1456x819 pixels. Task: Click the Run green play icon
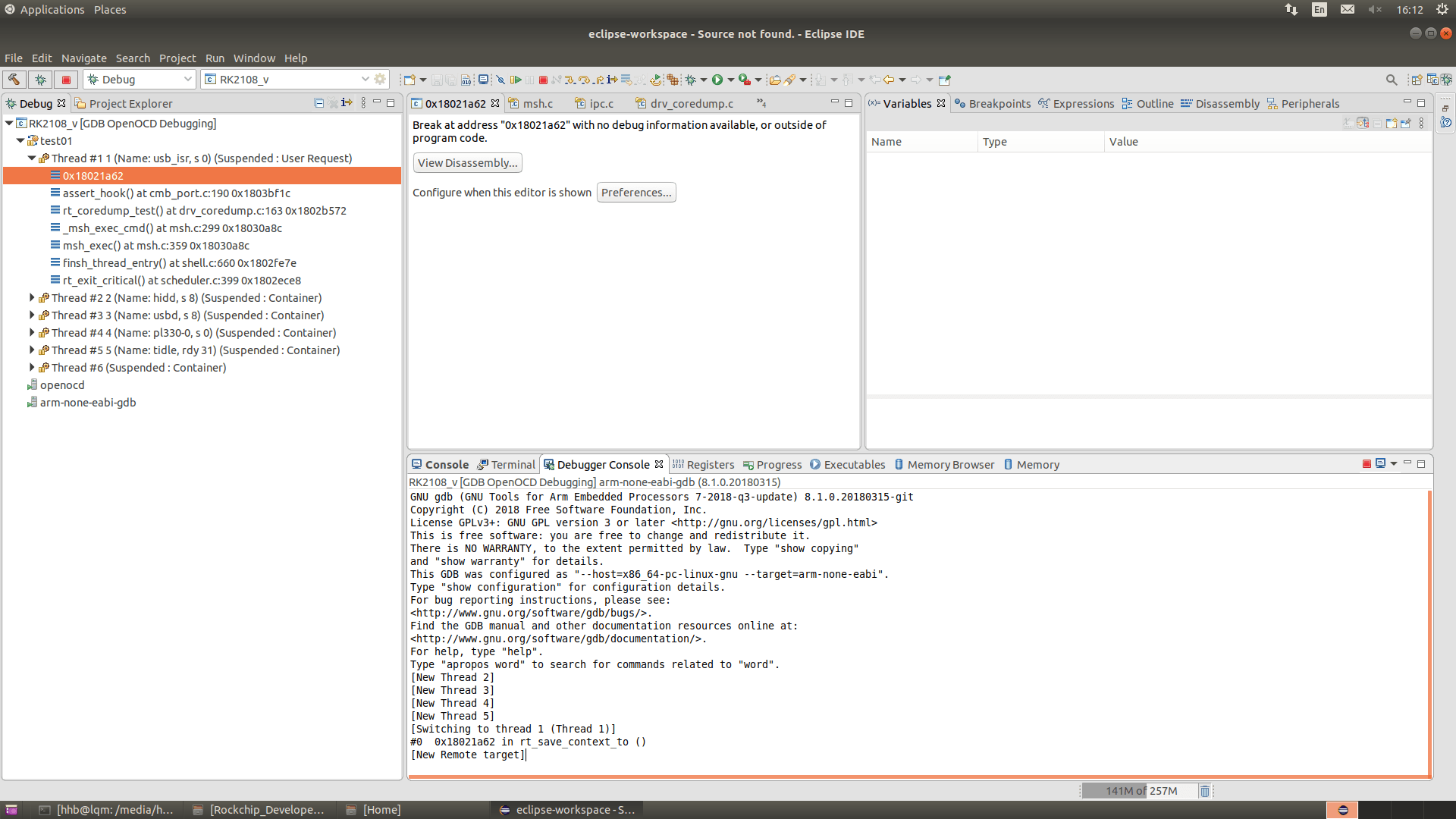coord(717,80)
